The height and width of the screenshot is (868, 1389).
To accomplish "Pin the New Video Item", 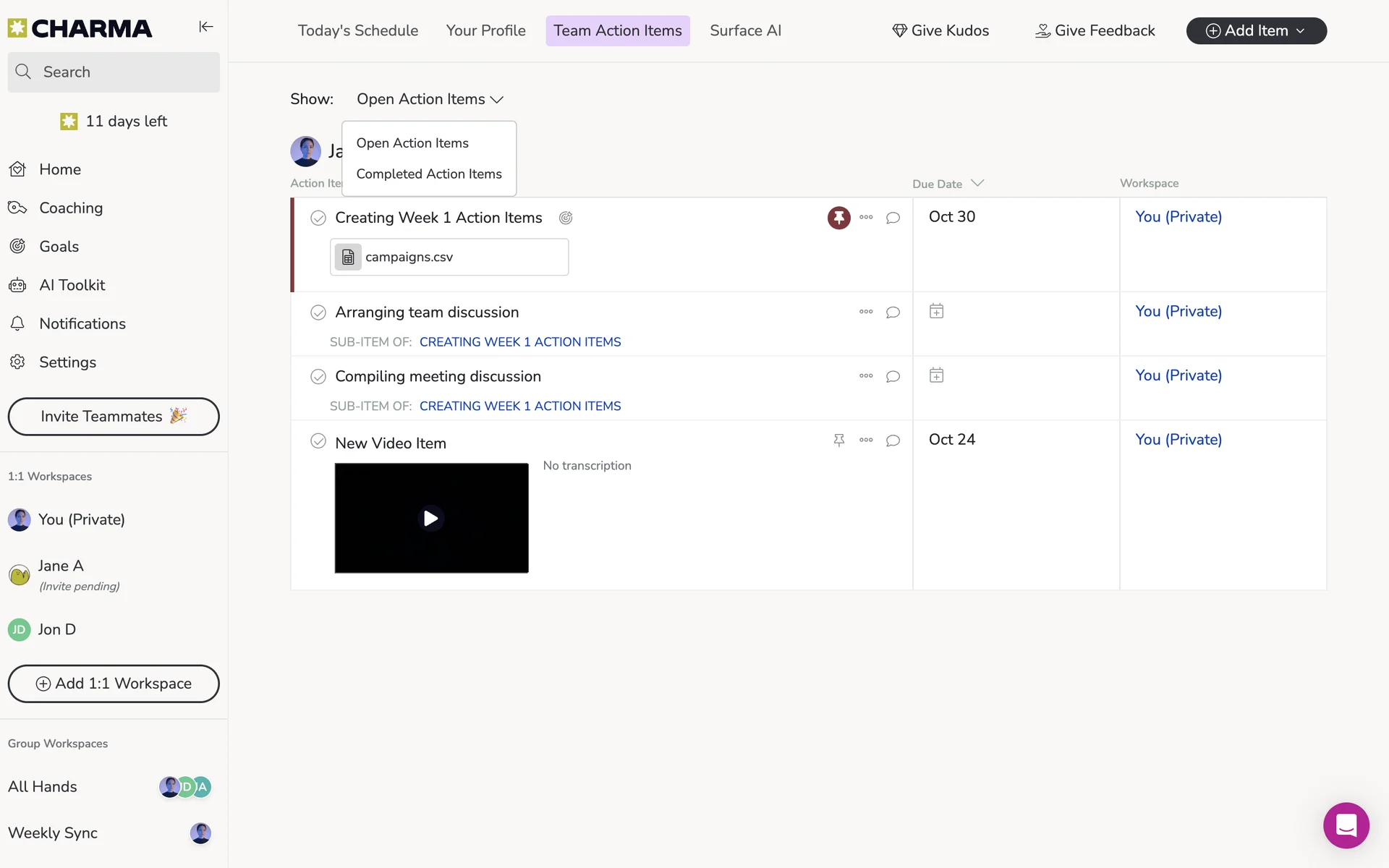I will pyautogui.click(x=838, y=440).
